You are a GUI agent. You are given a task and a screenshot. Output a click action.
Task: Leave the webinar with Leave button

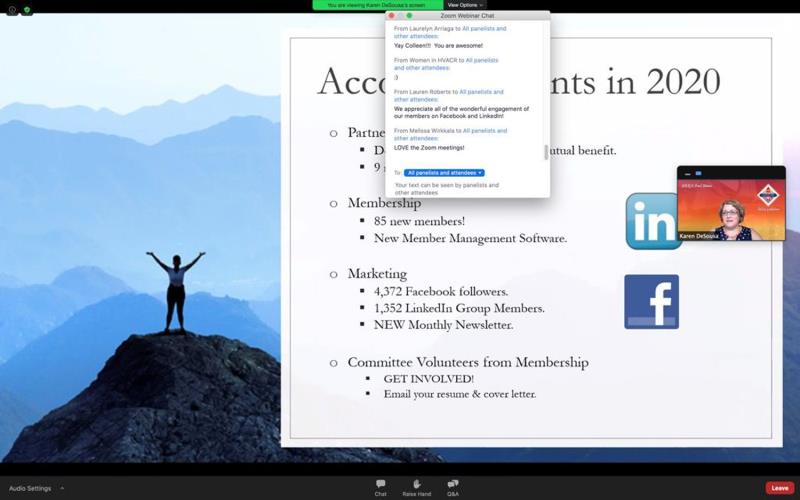pos(780,488)
